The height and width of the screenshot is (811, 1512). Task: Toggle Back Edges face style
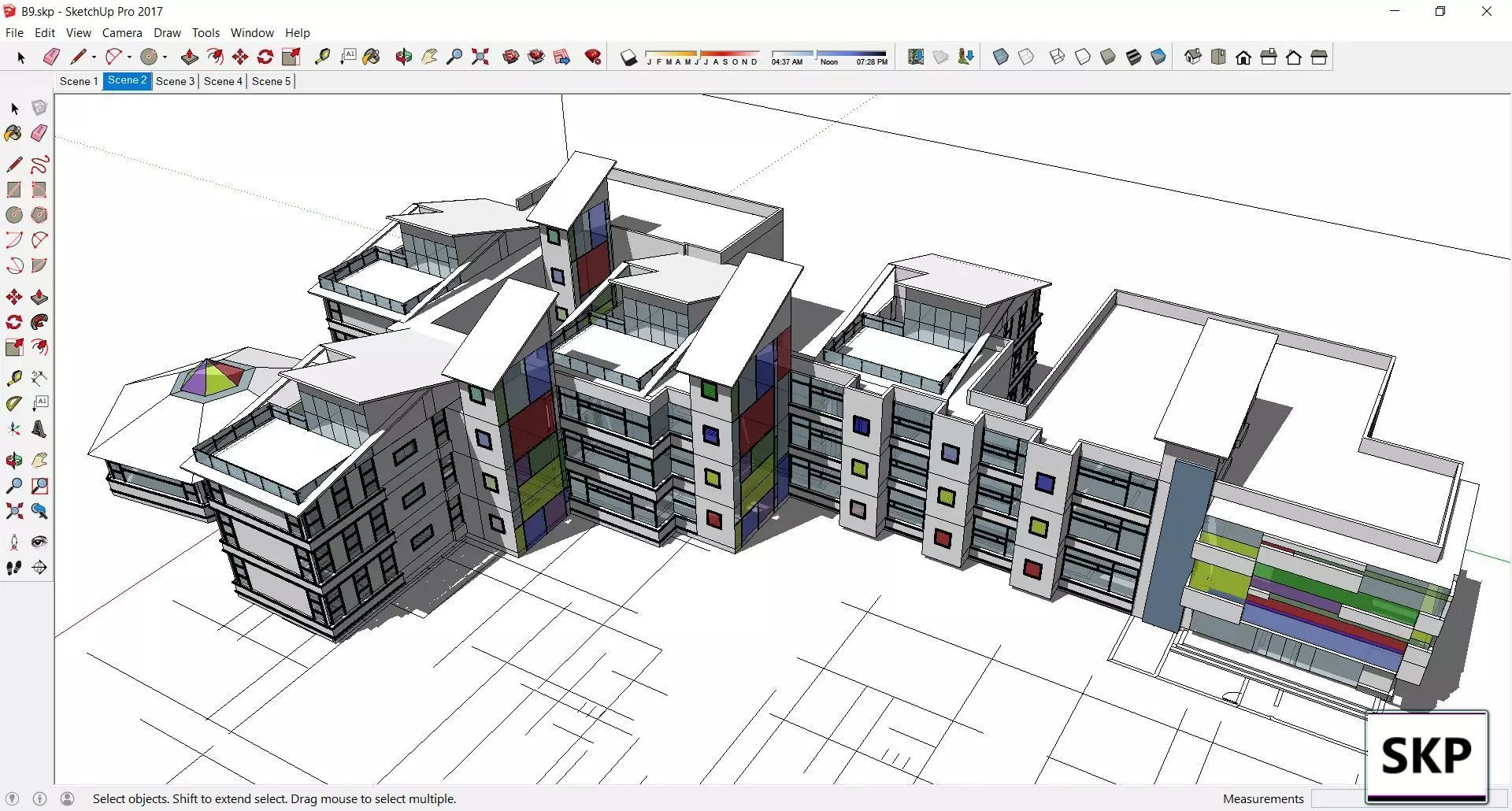tap(1026, 57)
